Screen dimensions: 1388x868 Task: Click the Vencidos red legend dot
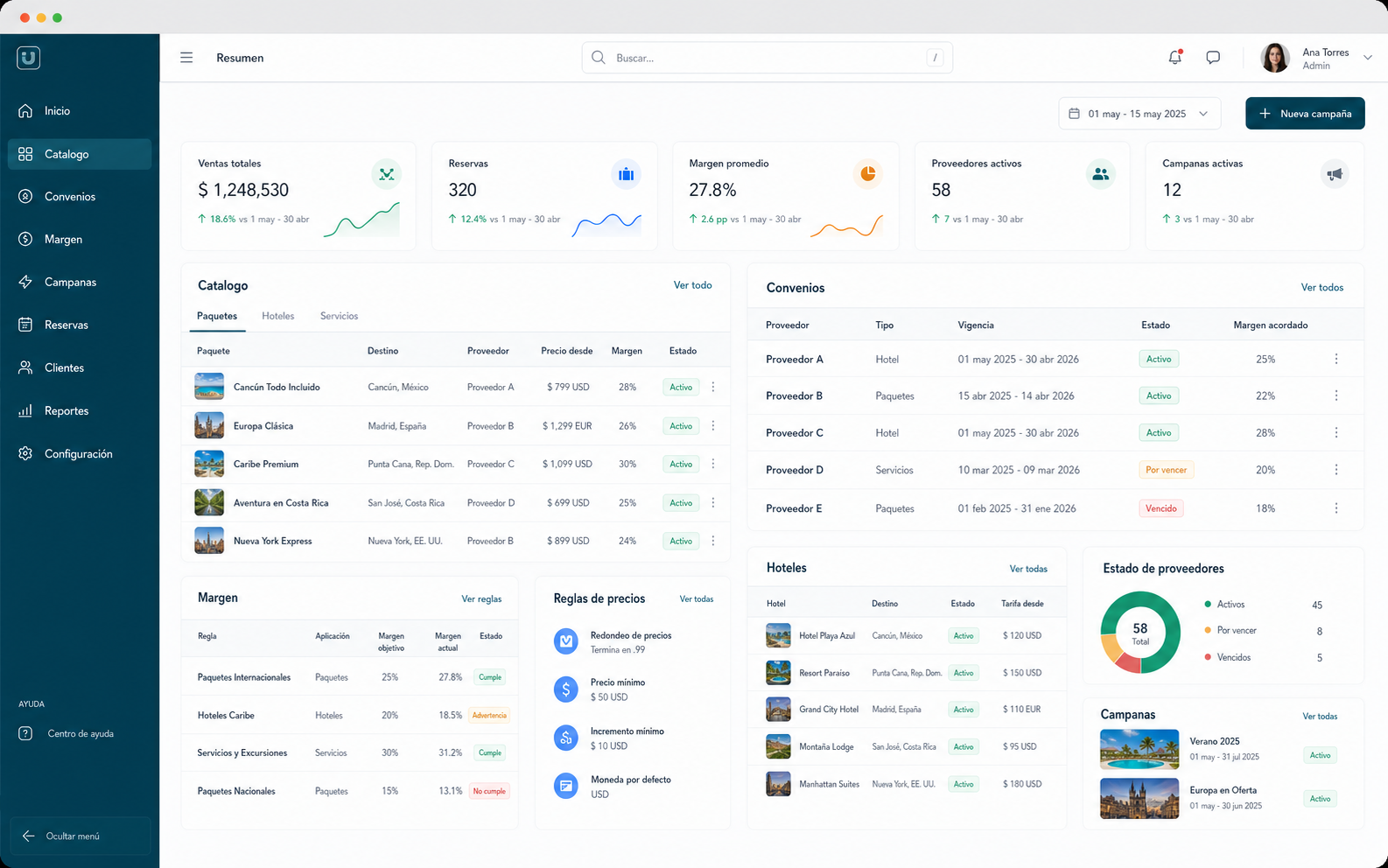pos(1208,657)
